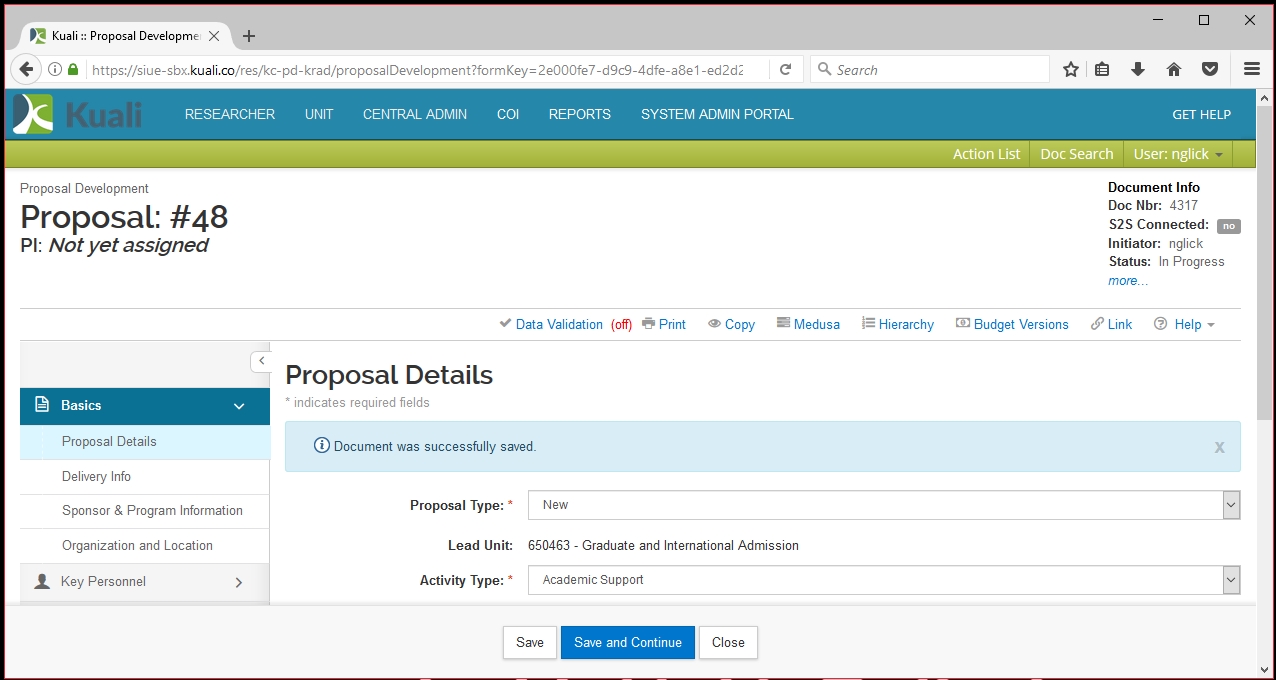Click the Link toolbar icon

[x=1111, y=324]
